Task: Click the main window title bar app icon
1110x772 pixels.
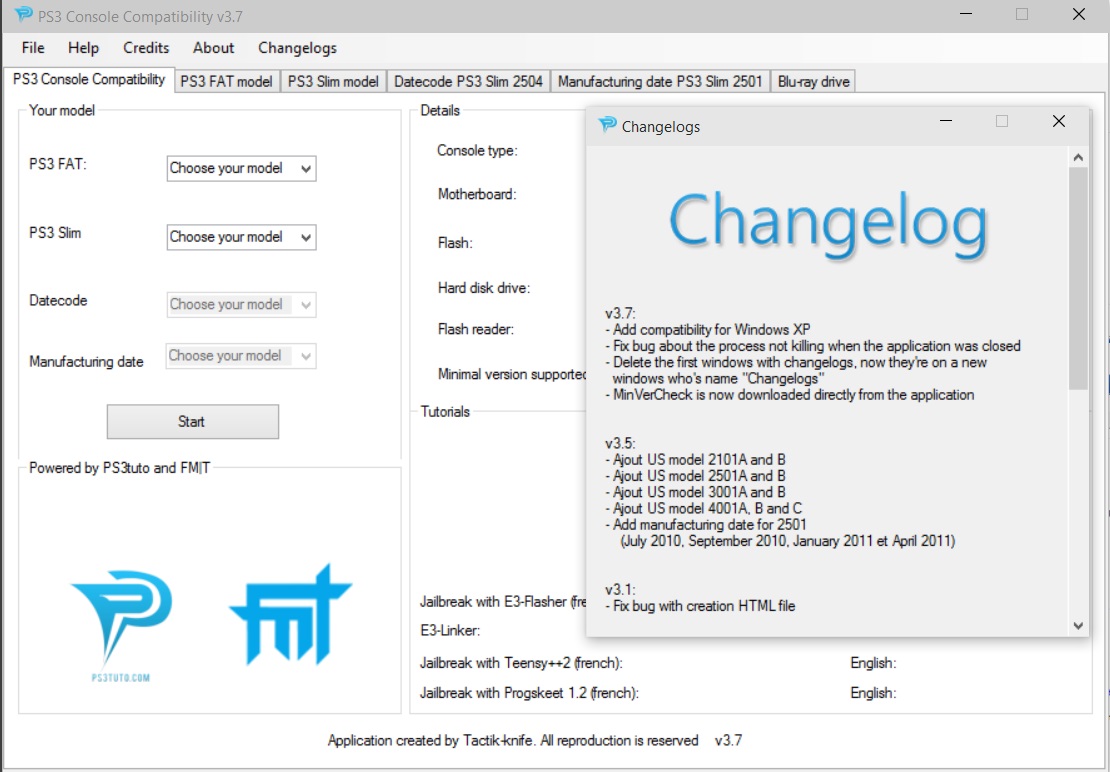Action: (x=23, y=15)
